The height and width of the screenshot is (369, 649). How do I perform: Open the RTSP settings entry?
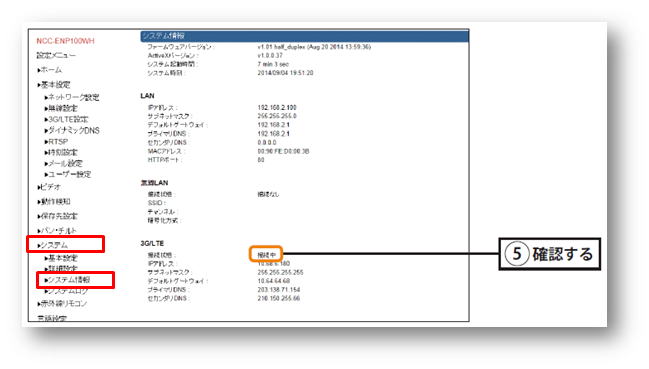coord(56,141)
